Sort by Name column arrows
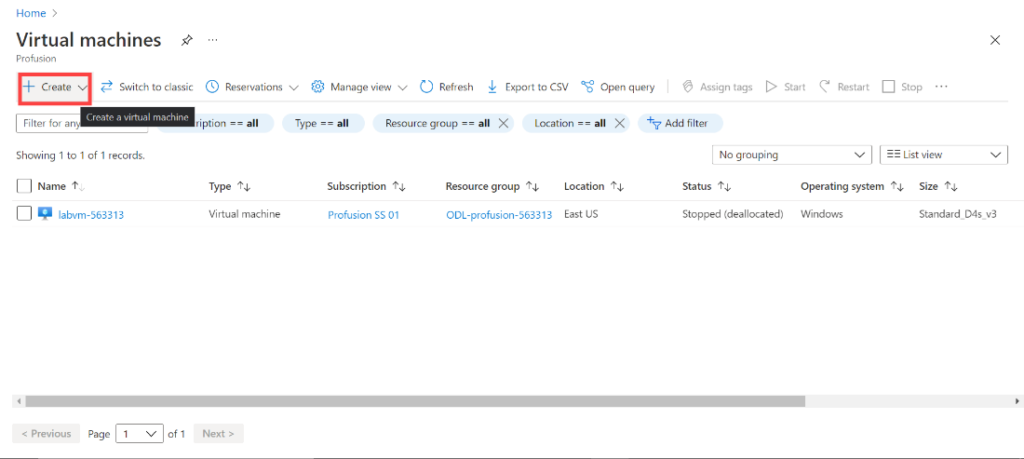1024x459 pixels. (x=78, y=187)
